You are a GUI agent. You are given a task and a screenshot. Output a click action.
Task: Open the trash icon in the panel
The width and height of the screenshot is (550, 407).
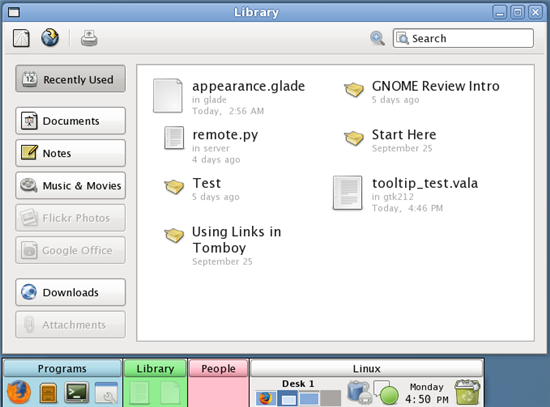point(467,392)
